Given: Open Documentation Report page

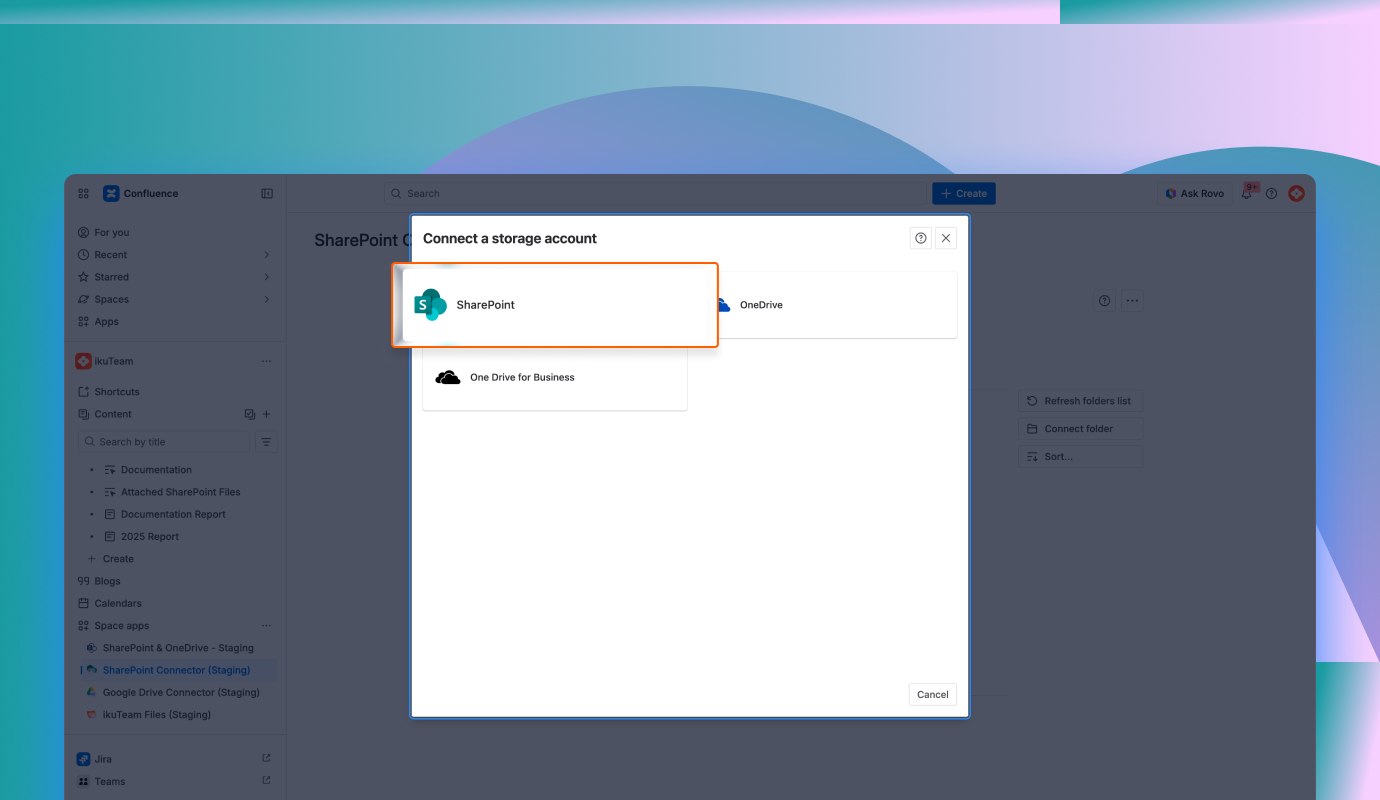Looking at the screenshot, I should (x=173, y=514).
